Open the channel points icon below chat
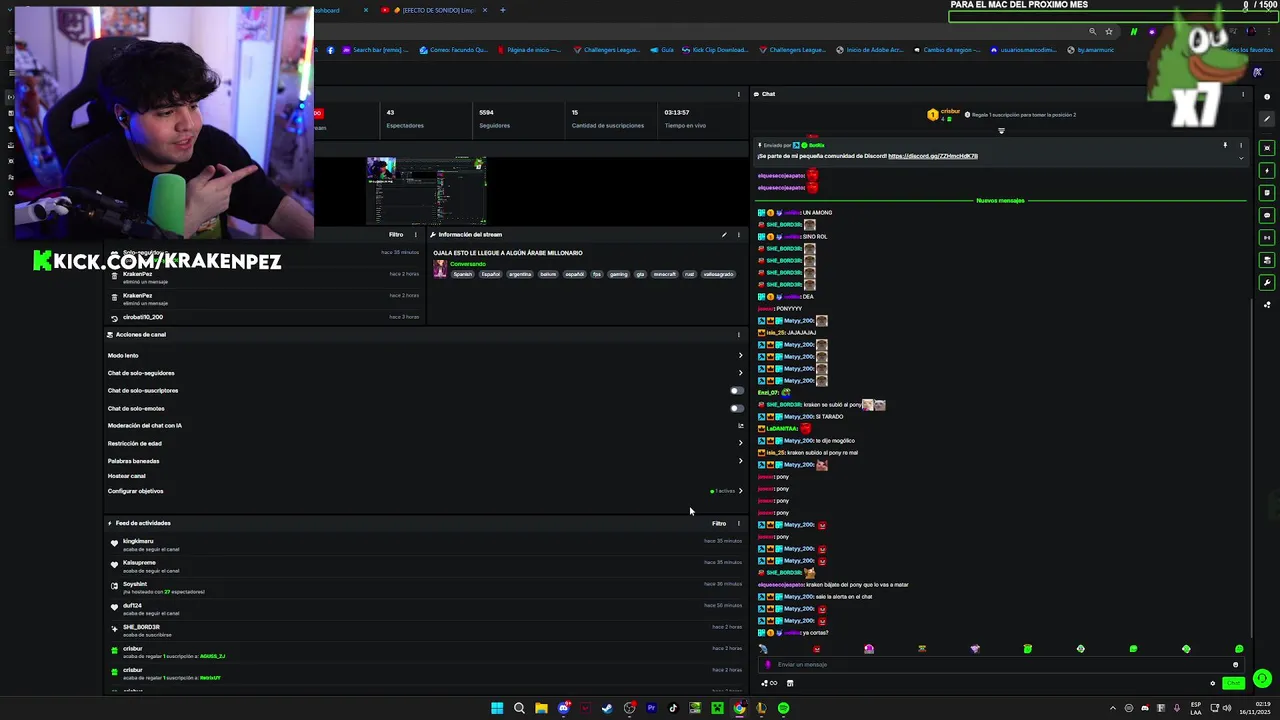This screenshot has width=1280, height=720. [768, 684]
